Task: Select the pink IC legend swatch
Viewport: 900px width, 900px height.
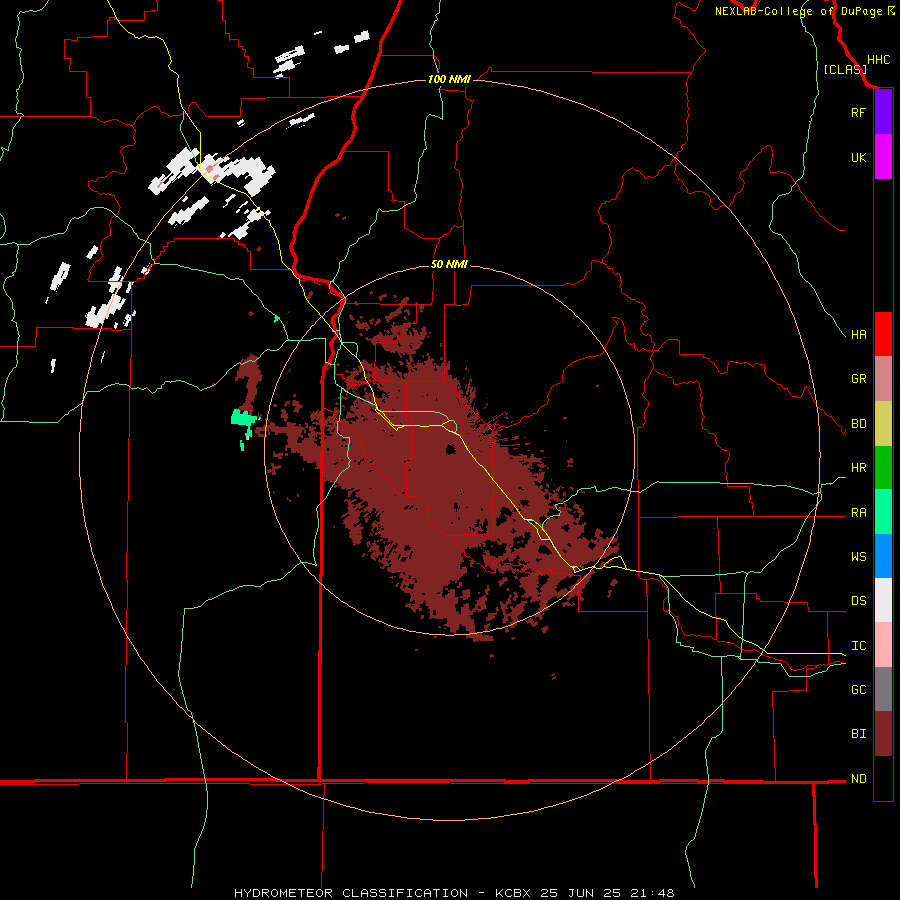Action: click(x=883, y=645)
